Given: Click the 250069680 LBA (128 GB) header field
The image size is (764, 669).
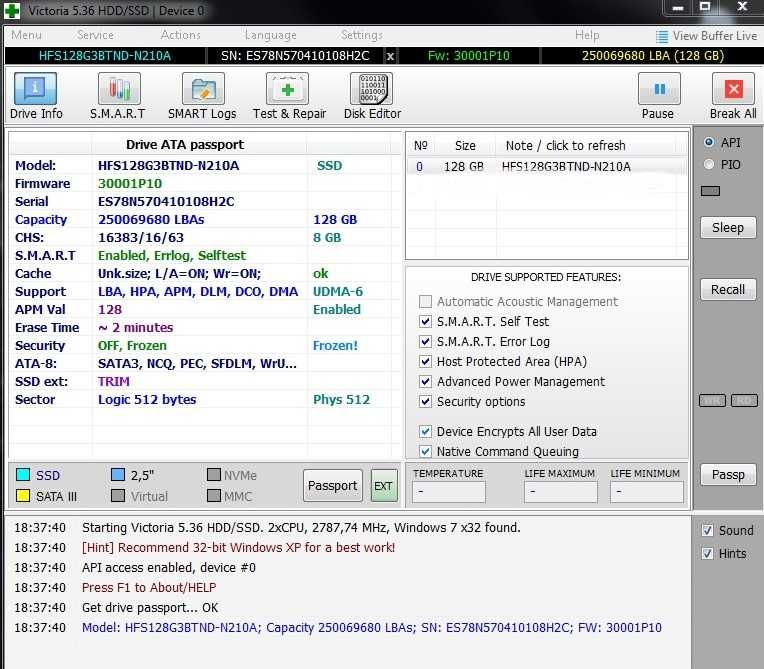Looking at the screenshot, I should (x=652, y=56).
